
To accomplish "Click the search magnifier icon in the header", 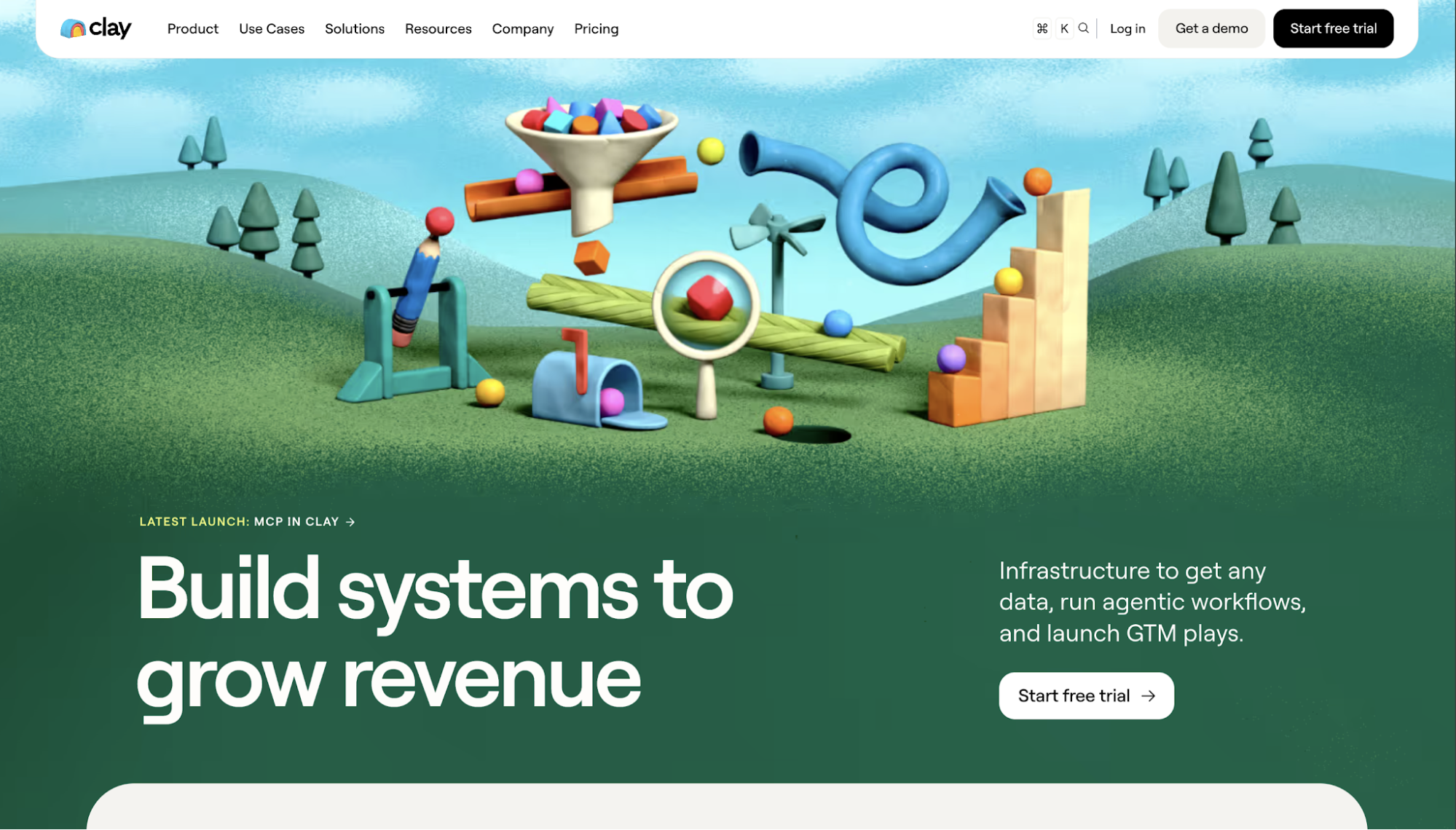I will [x=1084, y=28].
